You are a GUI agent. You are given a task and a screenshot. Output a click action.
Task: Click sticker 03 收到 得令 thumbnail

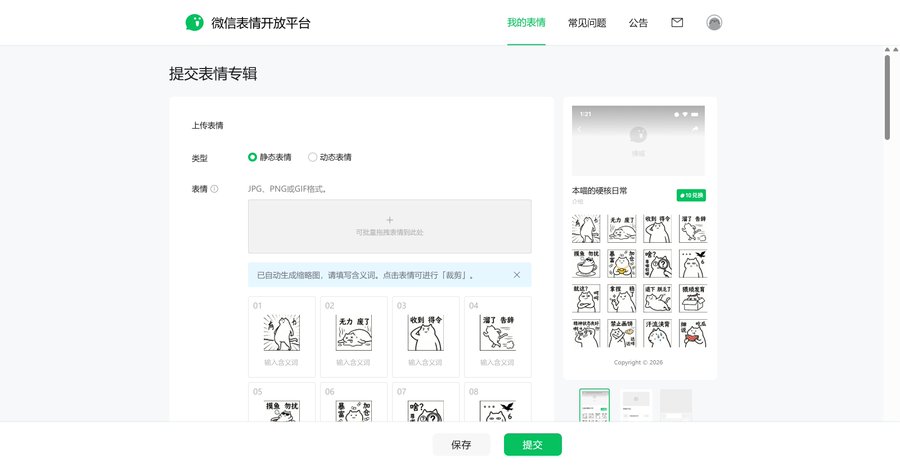click(x=425, y=333)
